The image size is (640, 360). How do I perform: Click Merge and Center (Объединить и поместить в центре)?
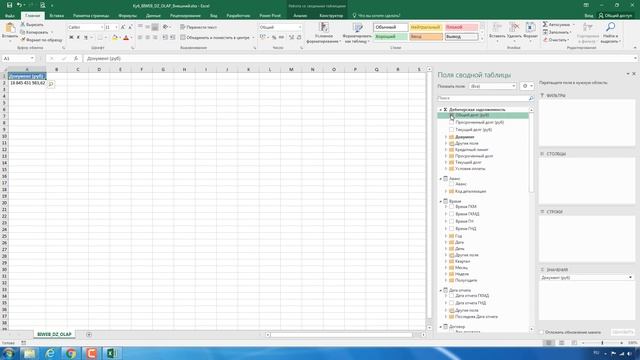point(215,38)
